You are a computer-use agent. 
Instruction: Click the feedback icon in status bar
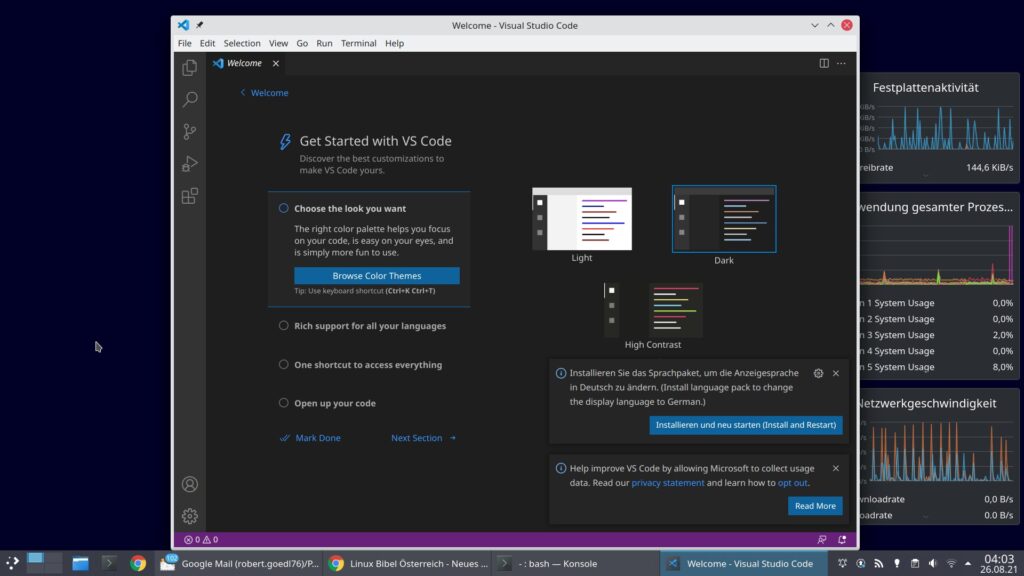point(822,539)
